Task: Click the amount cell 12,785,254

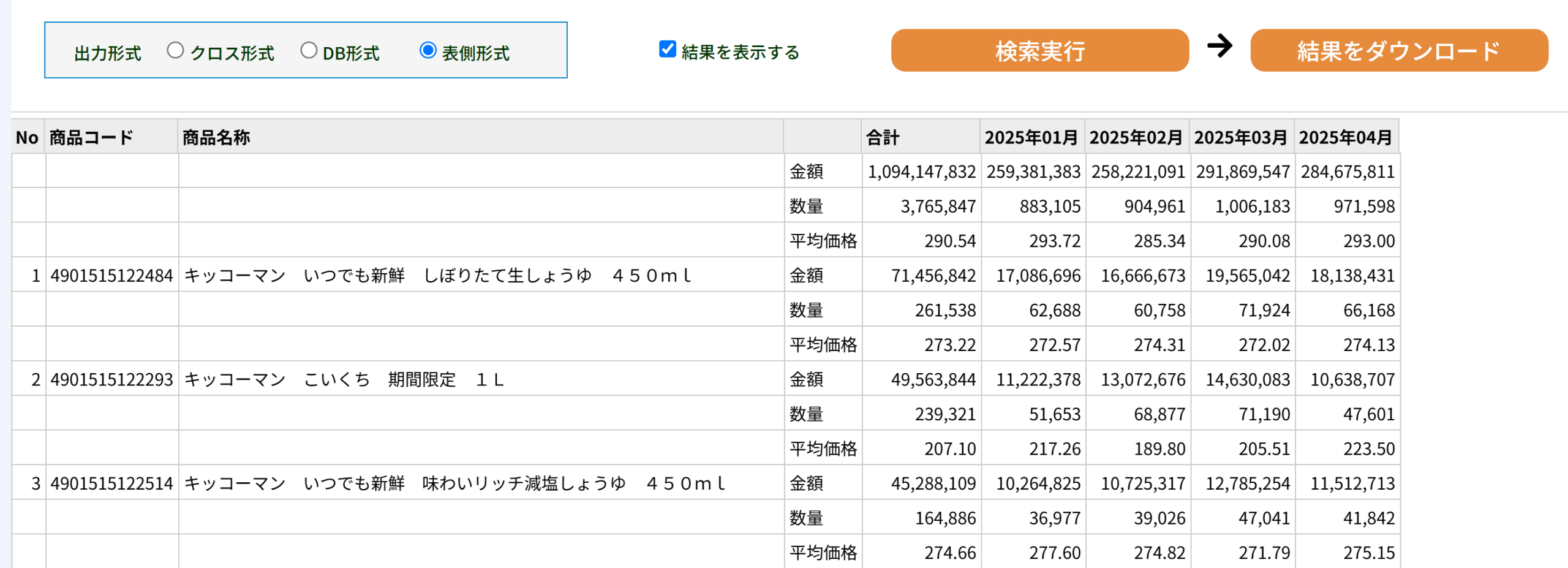Action: (1242, 483)
